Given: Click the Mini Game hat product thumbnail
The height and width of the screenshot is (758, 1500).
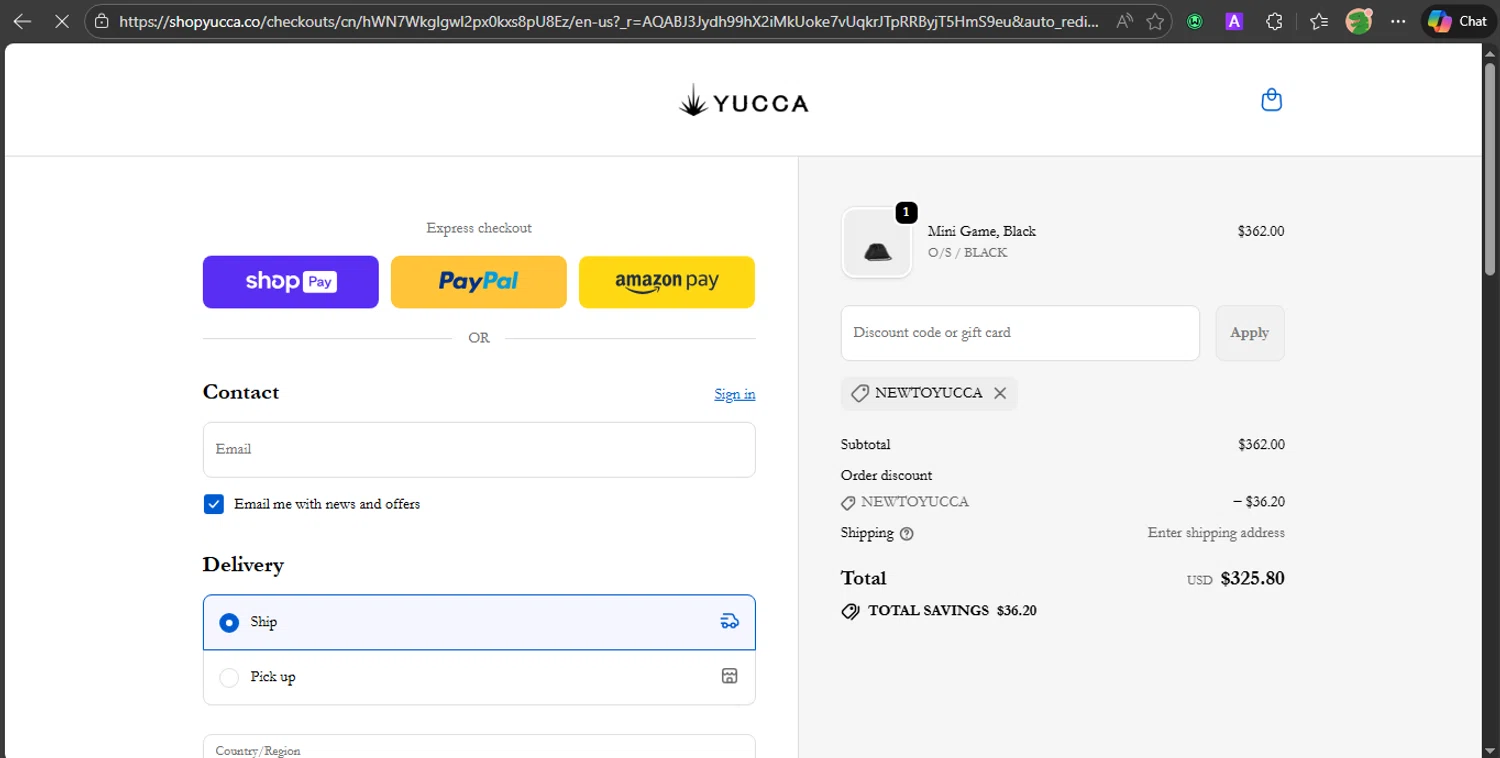Looking at the screenshot, I should 877,243.
